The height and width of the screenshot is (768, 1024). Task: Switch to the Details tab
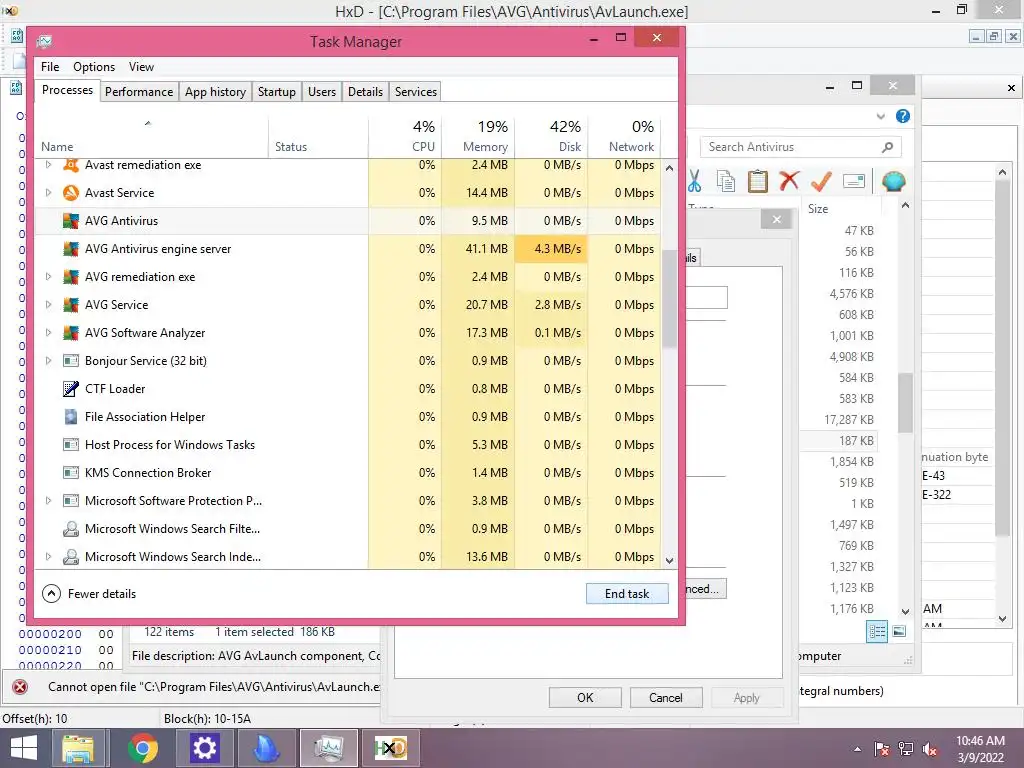coord(365,91)
